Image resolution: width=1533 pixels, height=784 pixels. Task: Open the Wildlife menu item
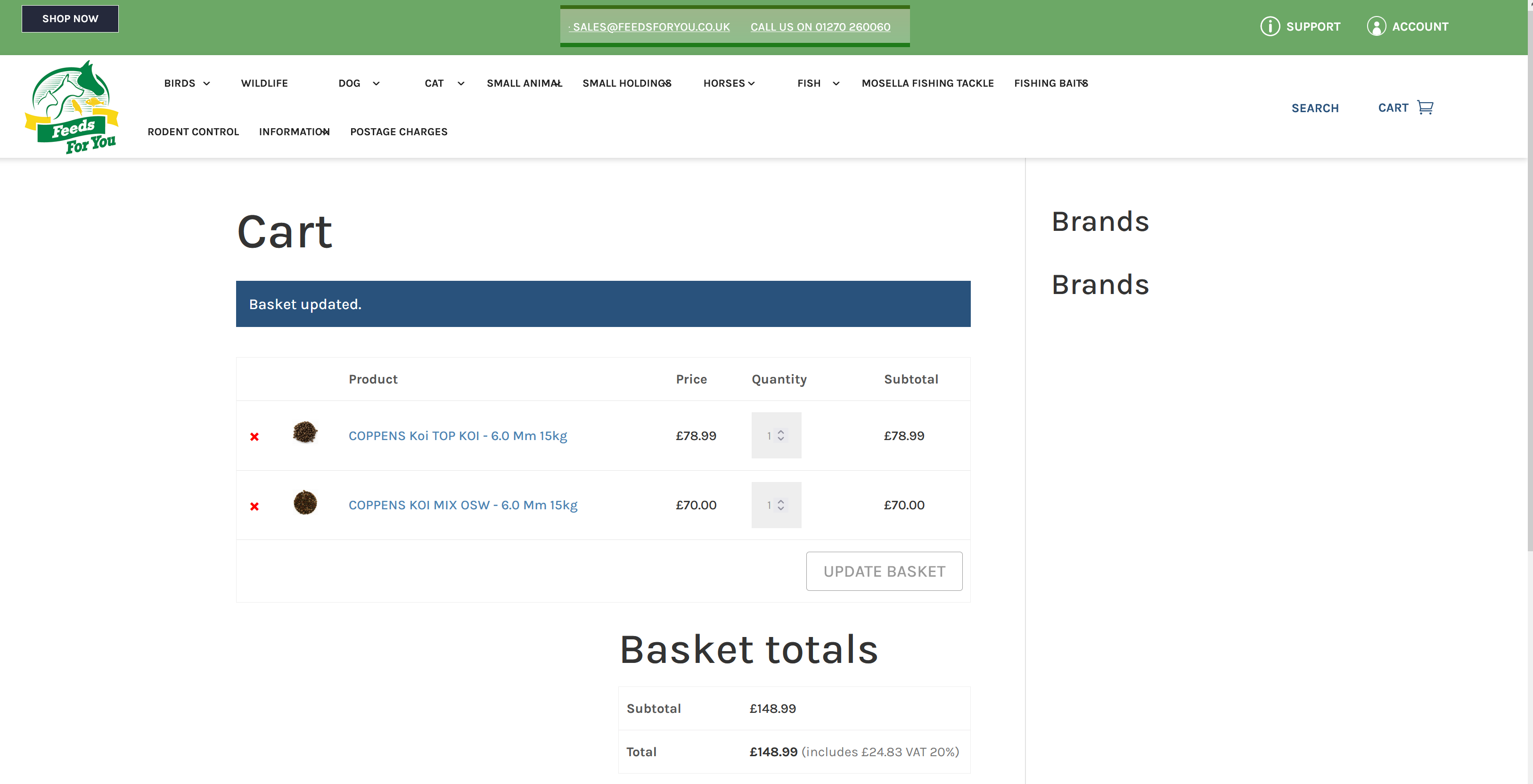point(264,83)
